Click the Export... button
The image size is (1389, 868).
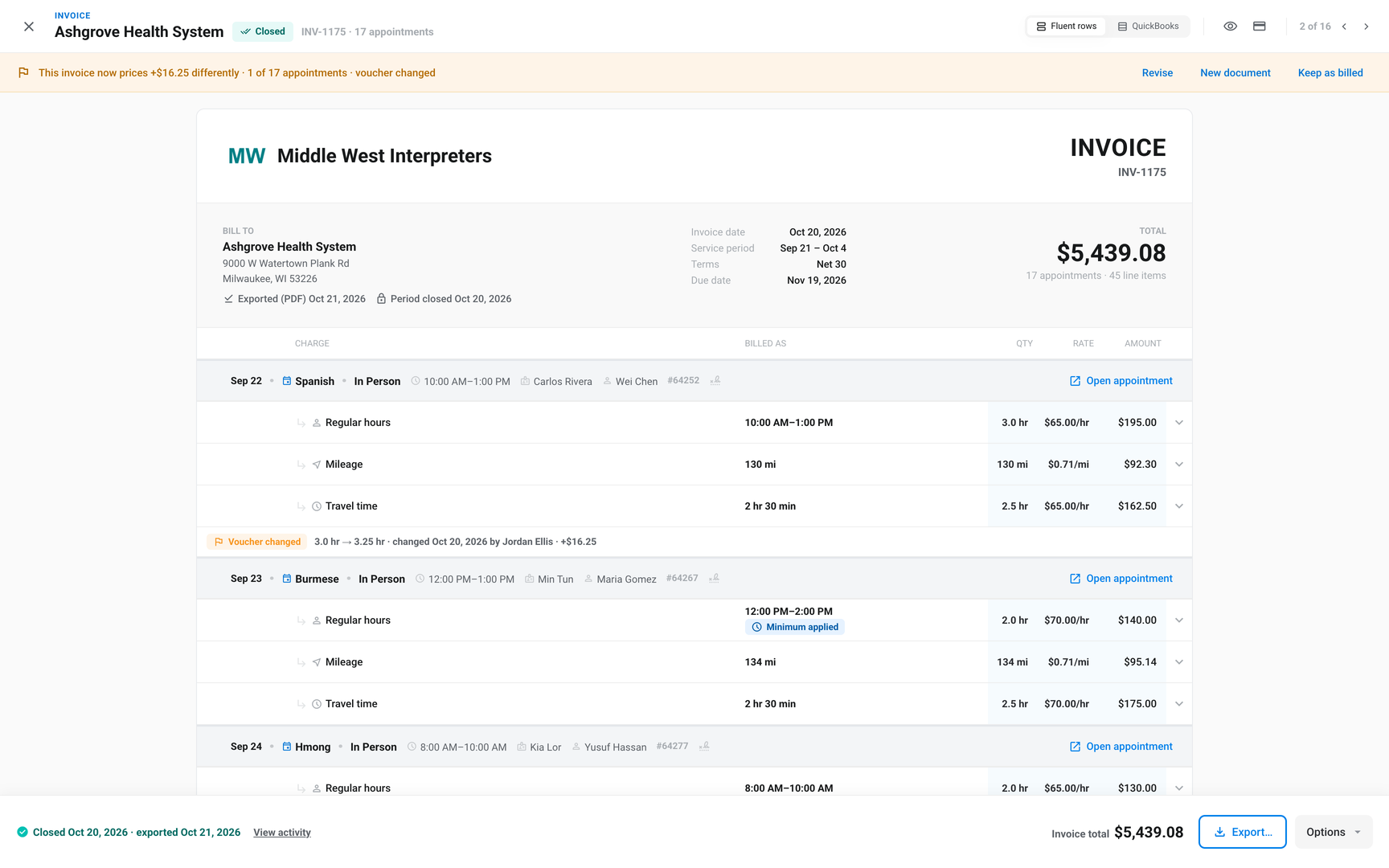[x=1242, y=832]
